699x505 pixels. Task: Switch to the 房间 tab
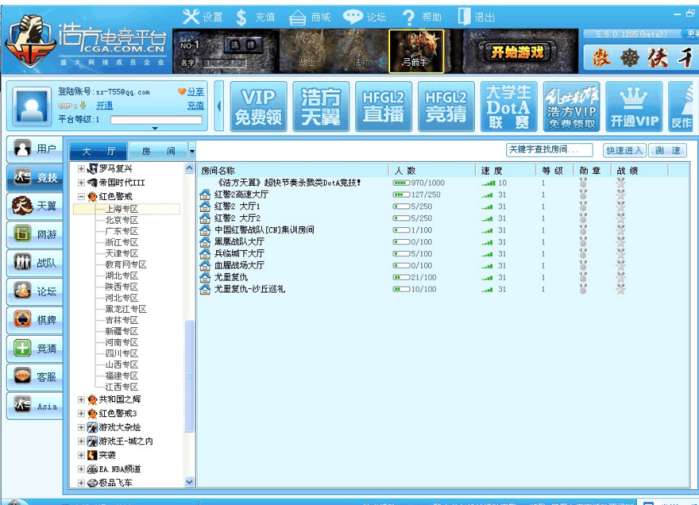click(x=158, y=152)
